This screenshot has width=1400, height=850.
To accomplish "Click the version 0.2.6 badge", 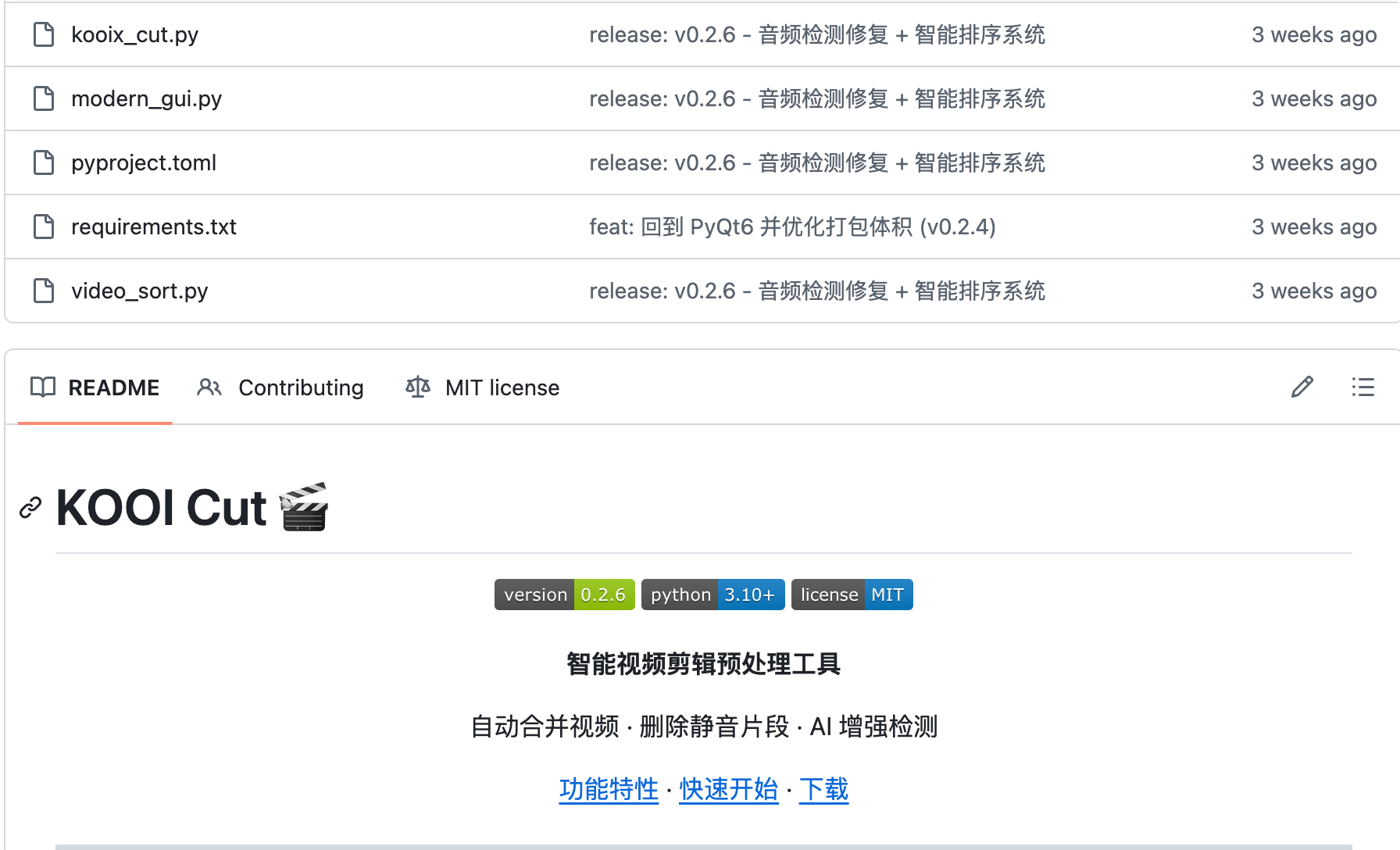I will [x=564, y=595].
